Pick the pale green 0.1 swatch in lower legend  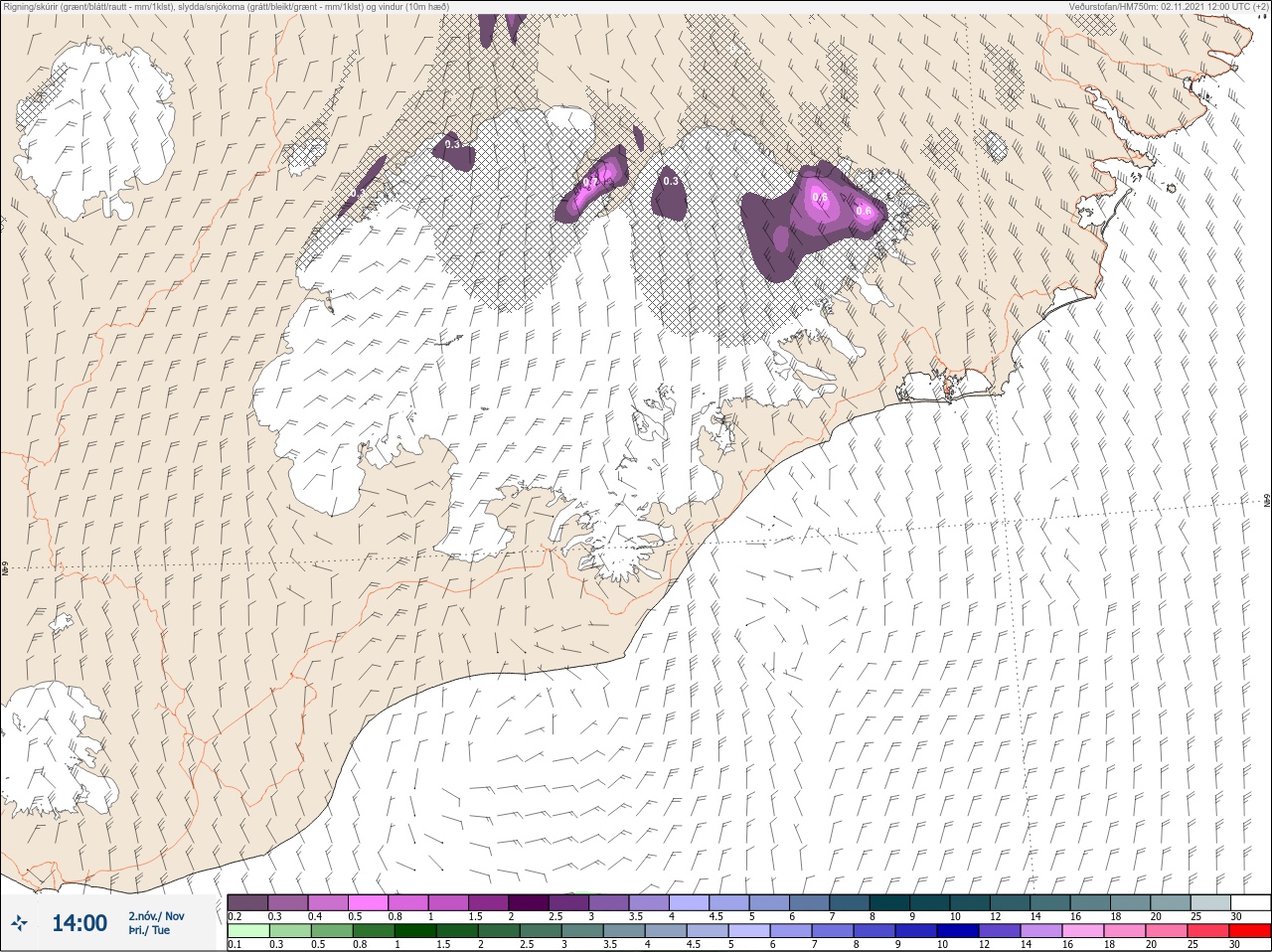(x=248, y=931)
